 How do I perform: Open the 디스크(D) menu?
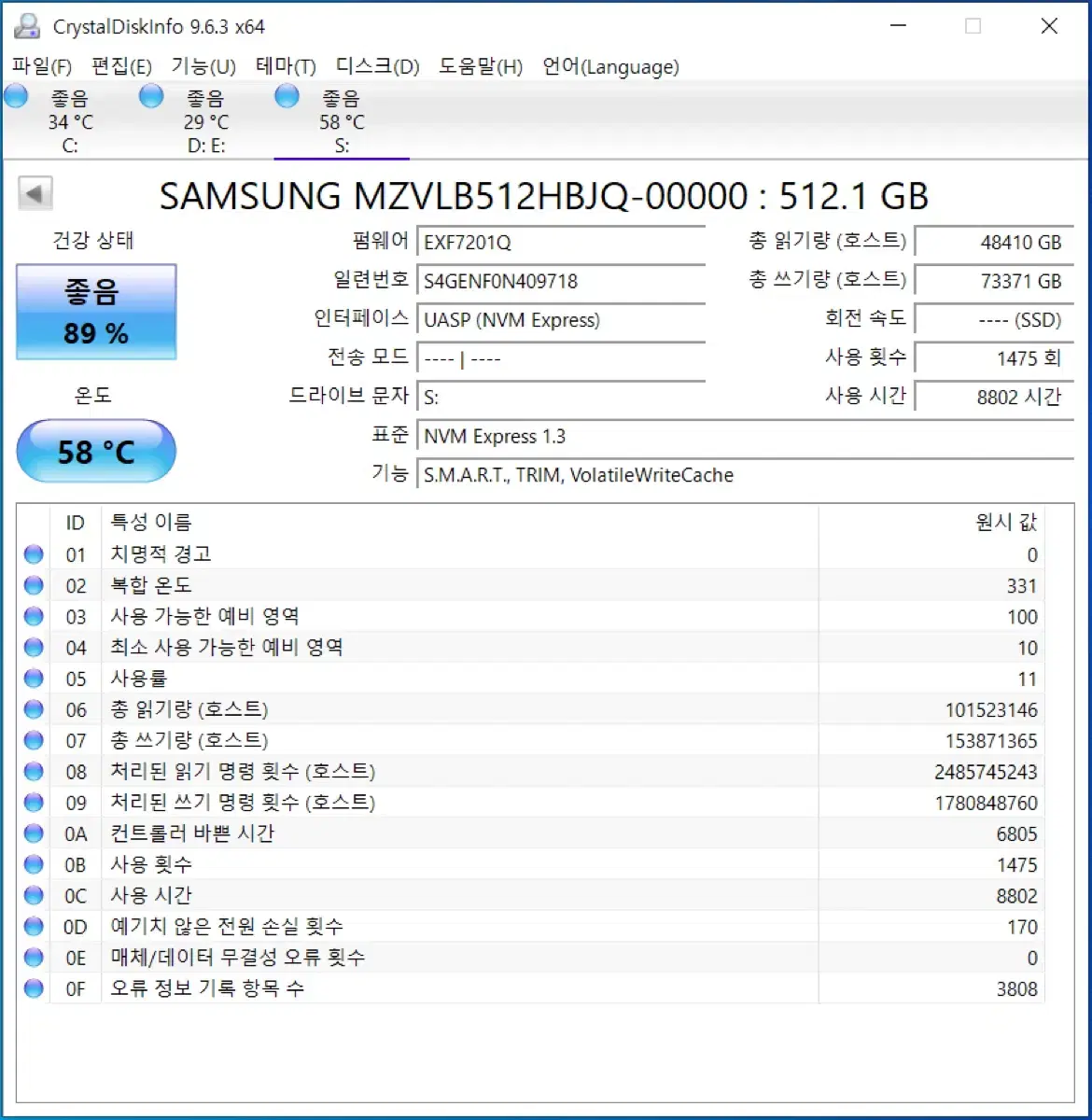click(377, 66)
